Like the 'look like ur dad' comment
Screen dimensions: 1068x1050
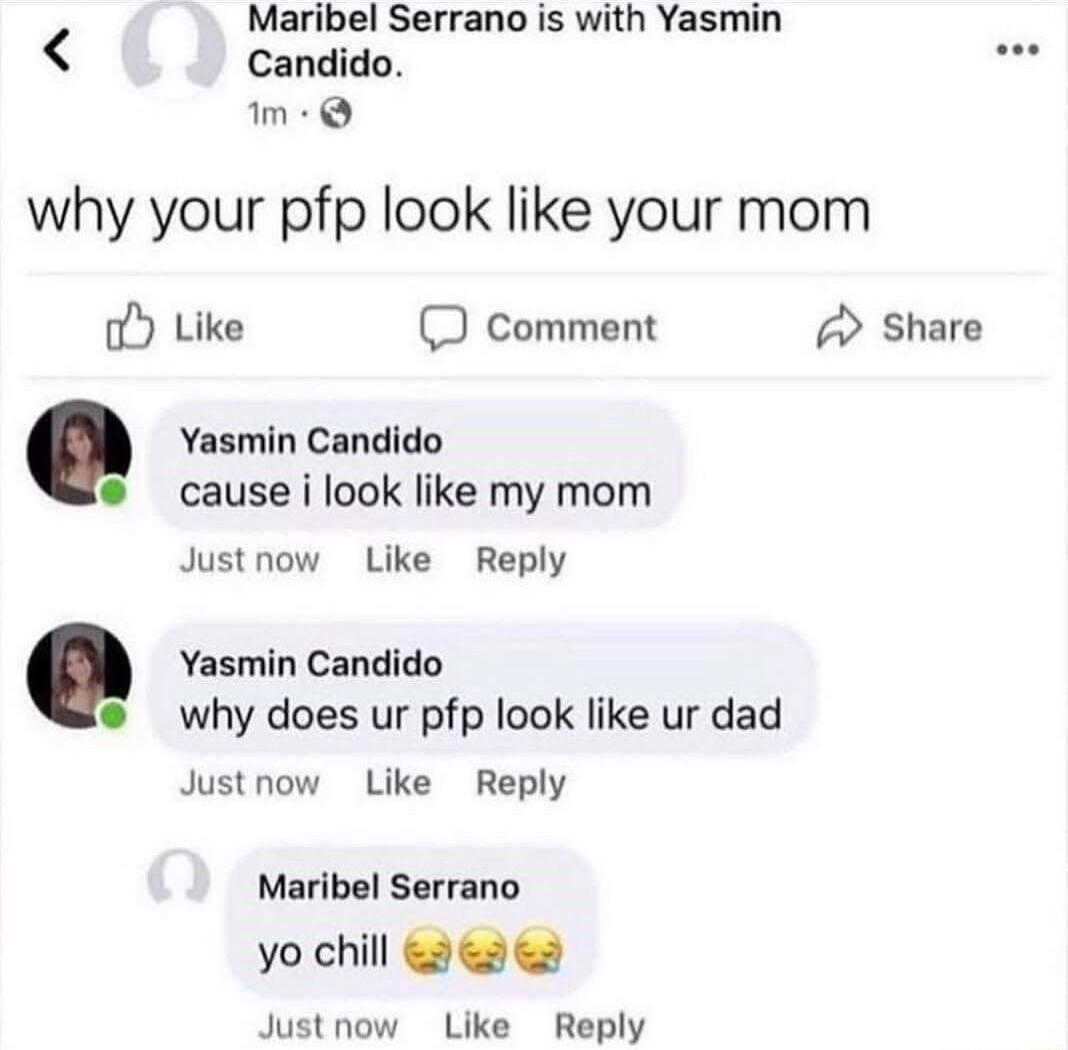coord(398,783)
